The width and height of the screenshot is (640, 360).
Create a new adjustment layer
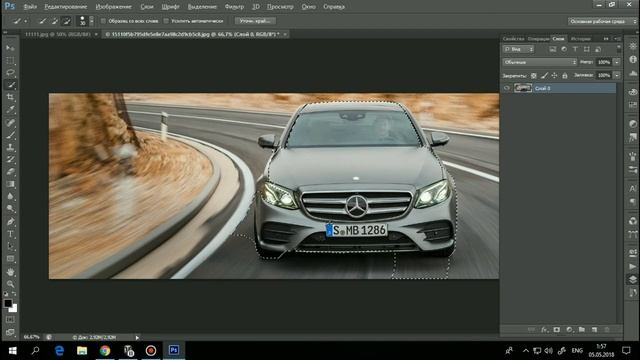pos(569,330)
